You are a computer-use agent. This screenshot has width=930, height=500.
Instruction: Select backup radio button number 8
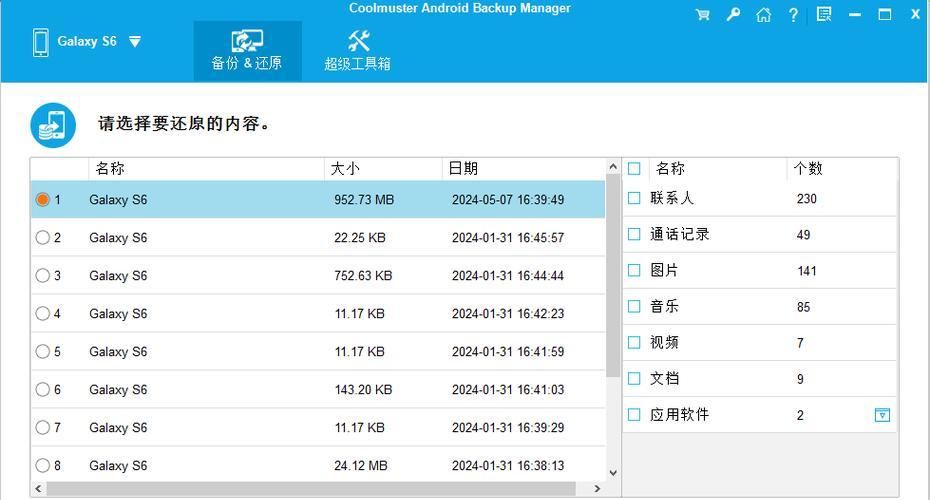pos(42,465)
